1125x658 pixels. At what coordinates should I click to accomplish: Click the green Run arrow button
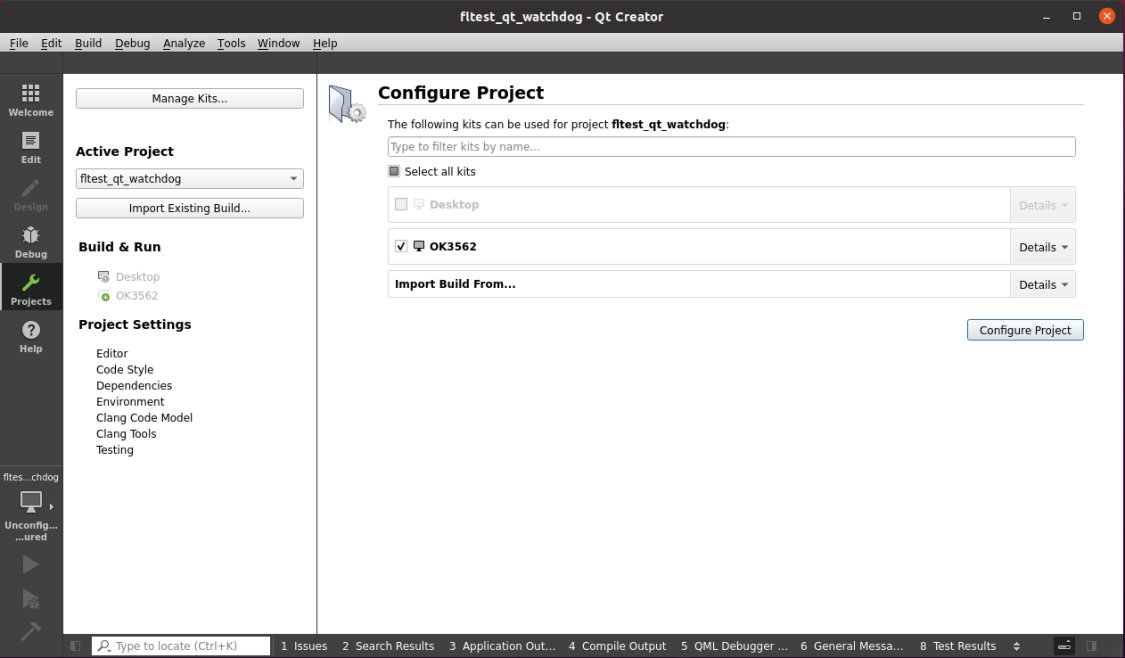tap(30, 565)
